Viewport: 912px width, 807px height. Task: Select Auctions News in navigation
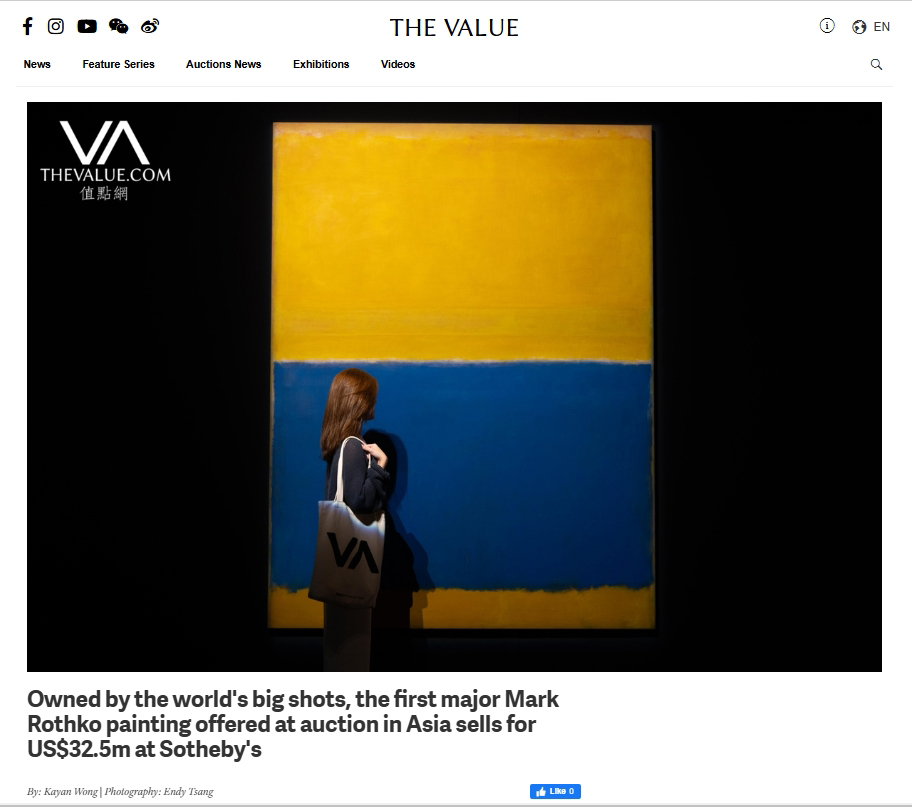224,64
